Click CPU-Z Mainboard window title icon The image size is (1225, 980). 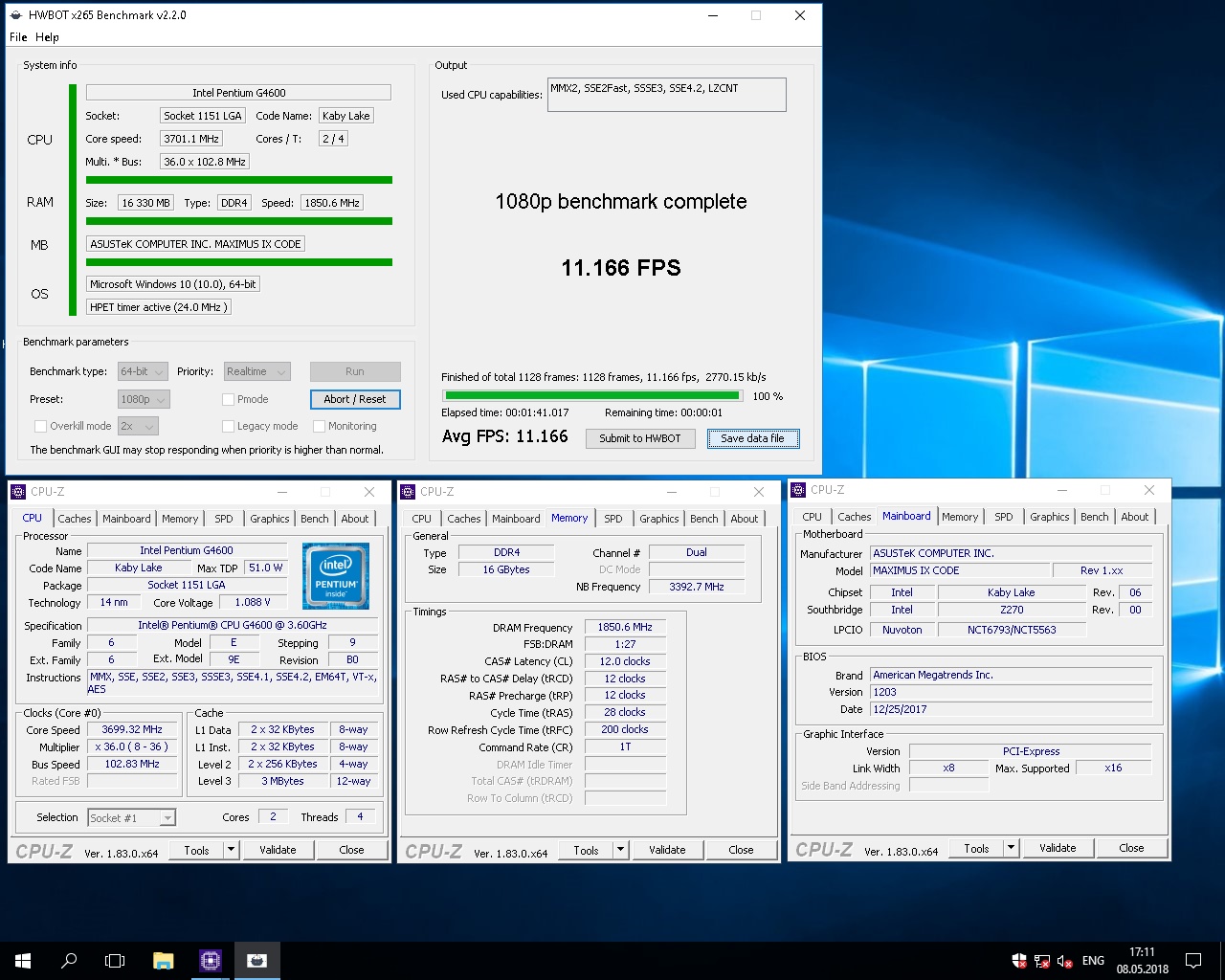click(798, 490)
